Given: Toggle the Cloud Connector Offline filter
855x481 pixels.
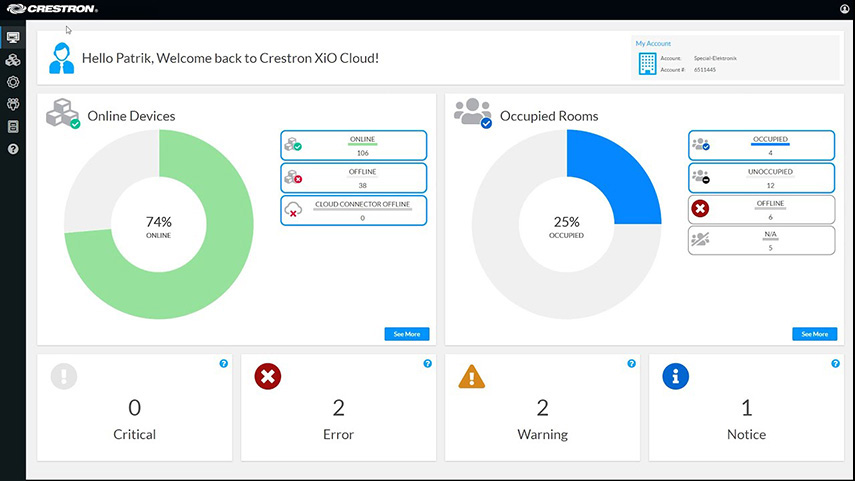Looking at the screenshot, I should point(353,211).
